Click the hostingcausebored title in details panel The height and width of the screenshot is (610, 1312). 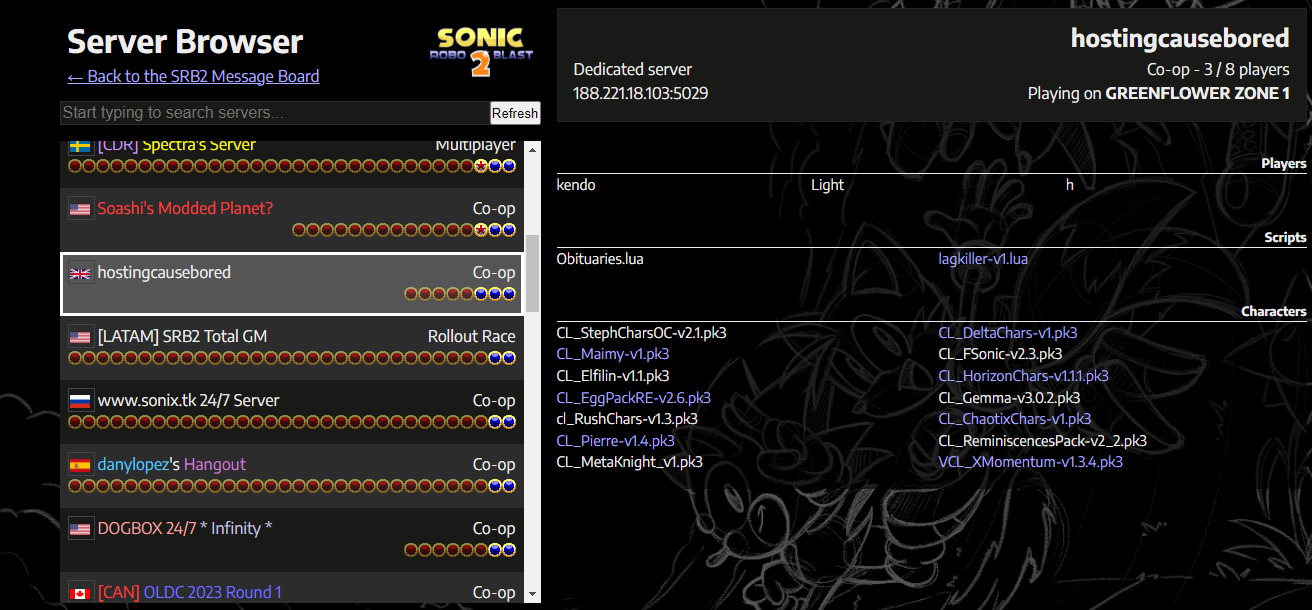pos(1180,39)
